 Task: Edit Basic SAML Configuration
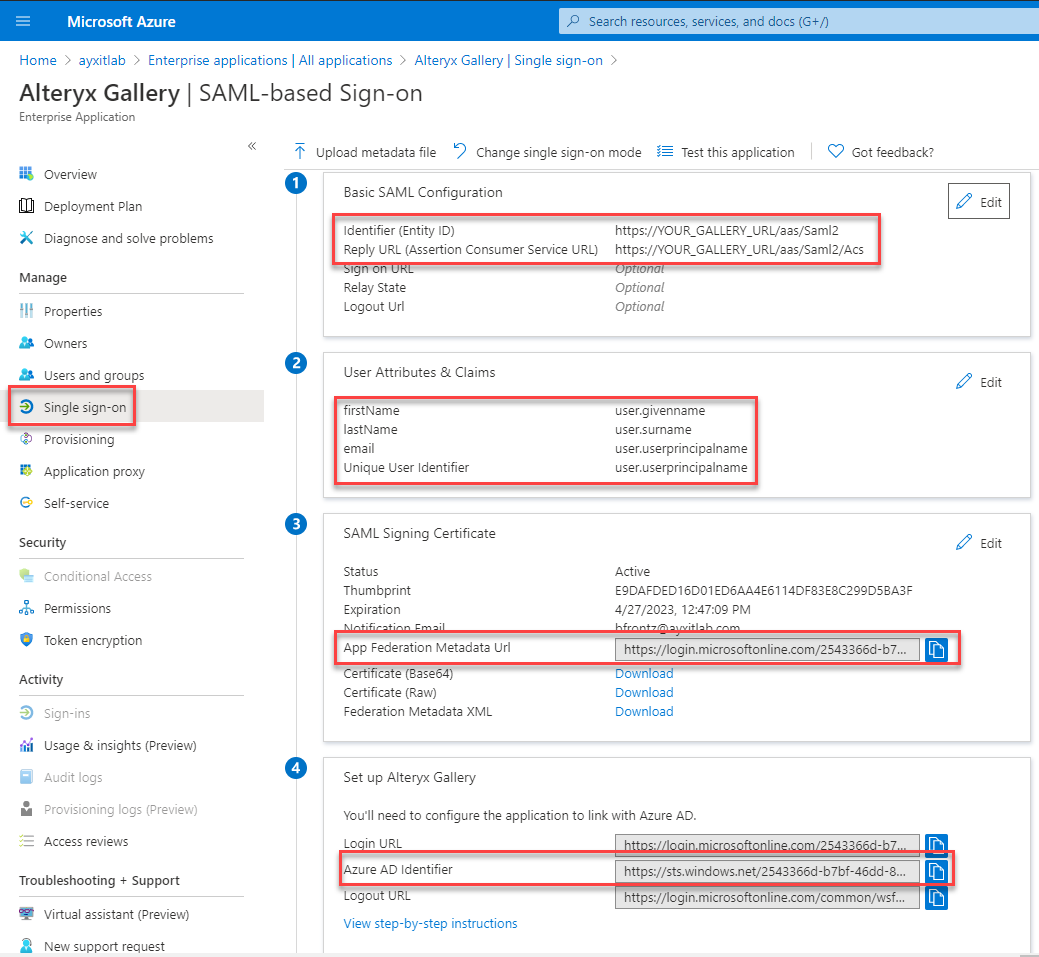[979, 201]
